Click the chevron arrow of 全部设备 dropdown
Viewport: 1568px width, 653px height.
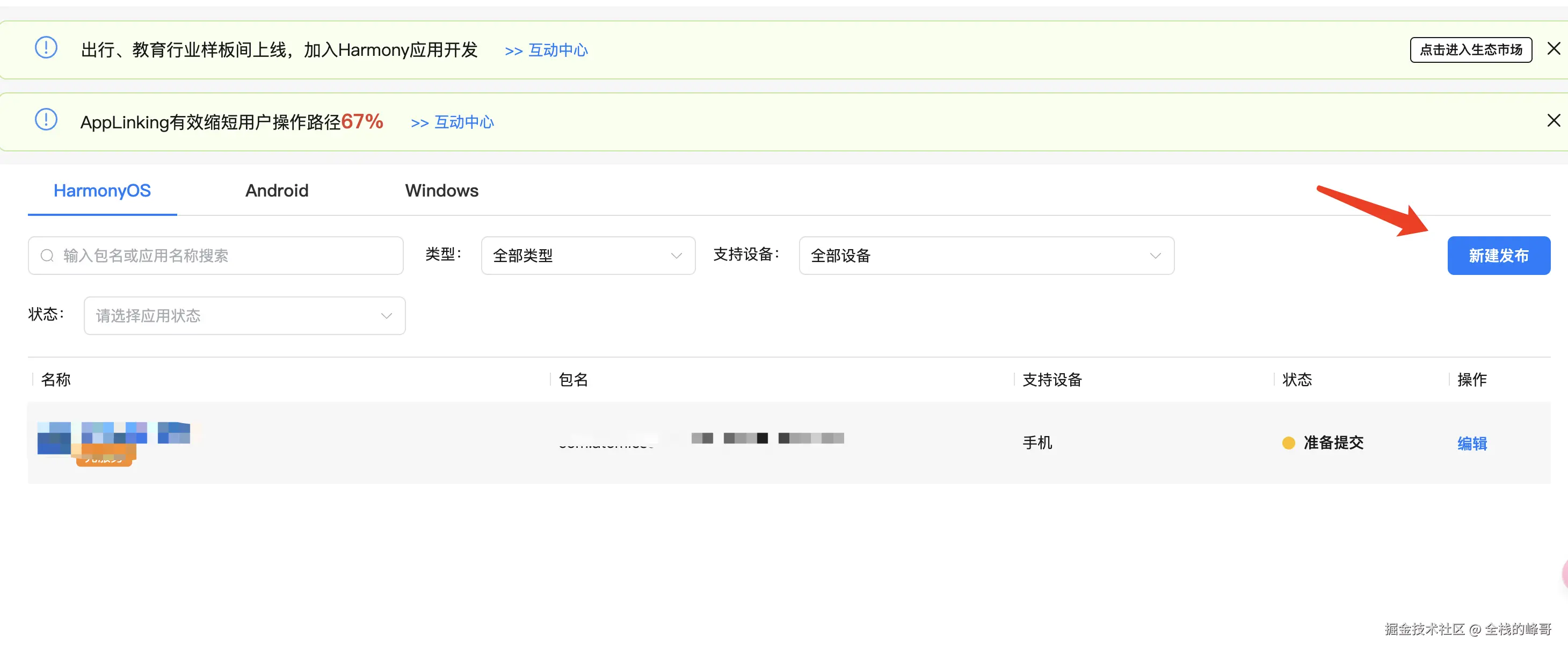point(1155,256)
